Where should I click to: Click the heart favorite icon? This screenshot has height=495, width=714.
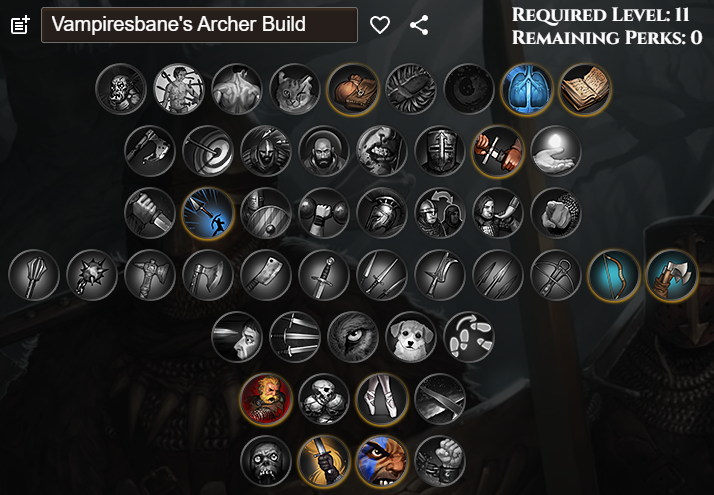(380, 25)
